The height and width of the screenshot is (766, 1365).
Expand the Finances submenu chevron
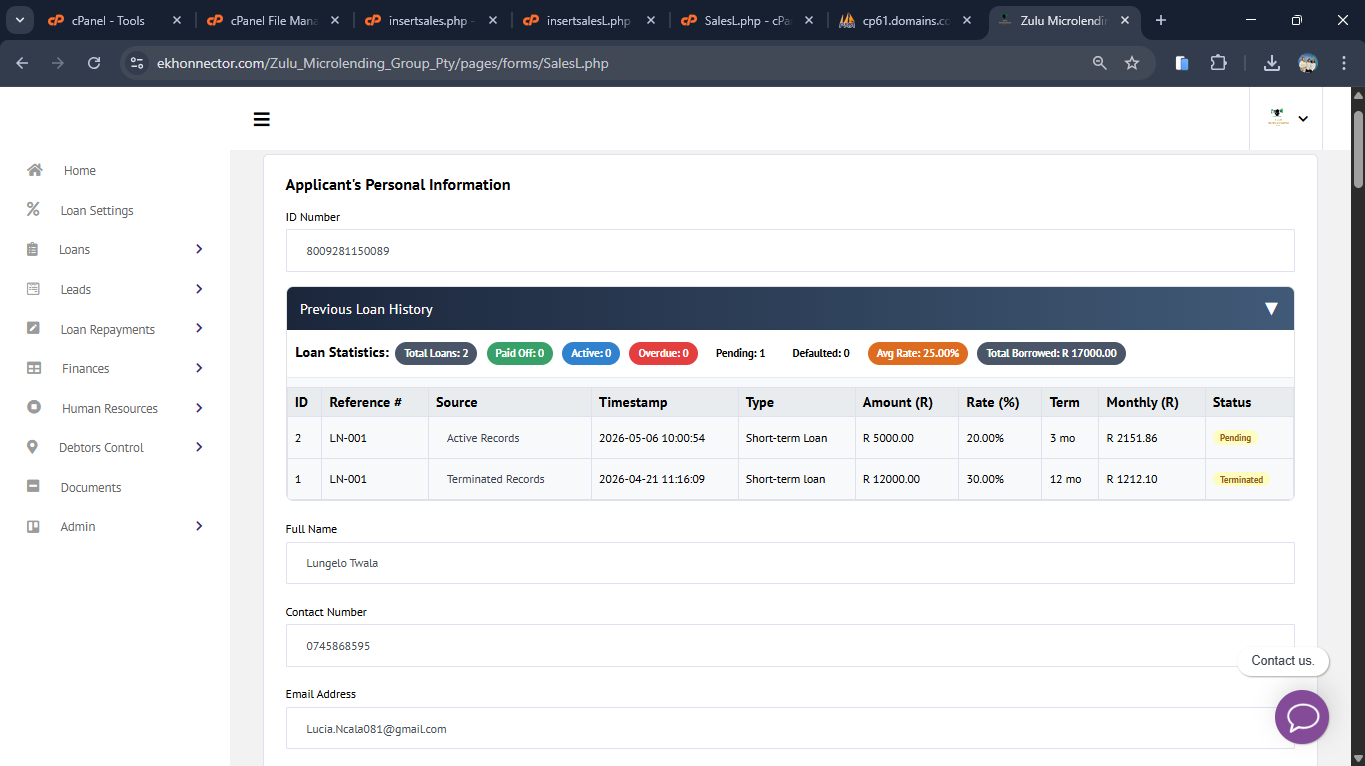[199, 368]
